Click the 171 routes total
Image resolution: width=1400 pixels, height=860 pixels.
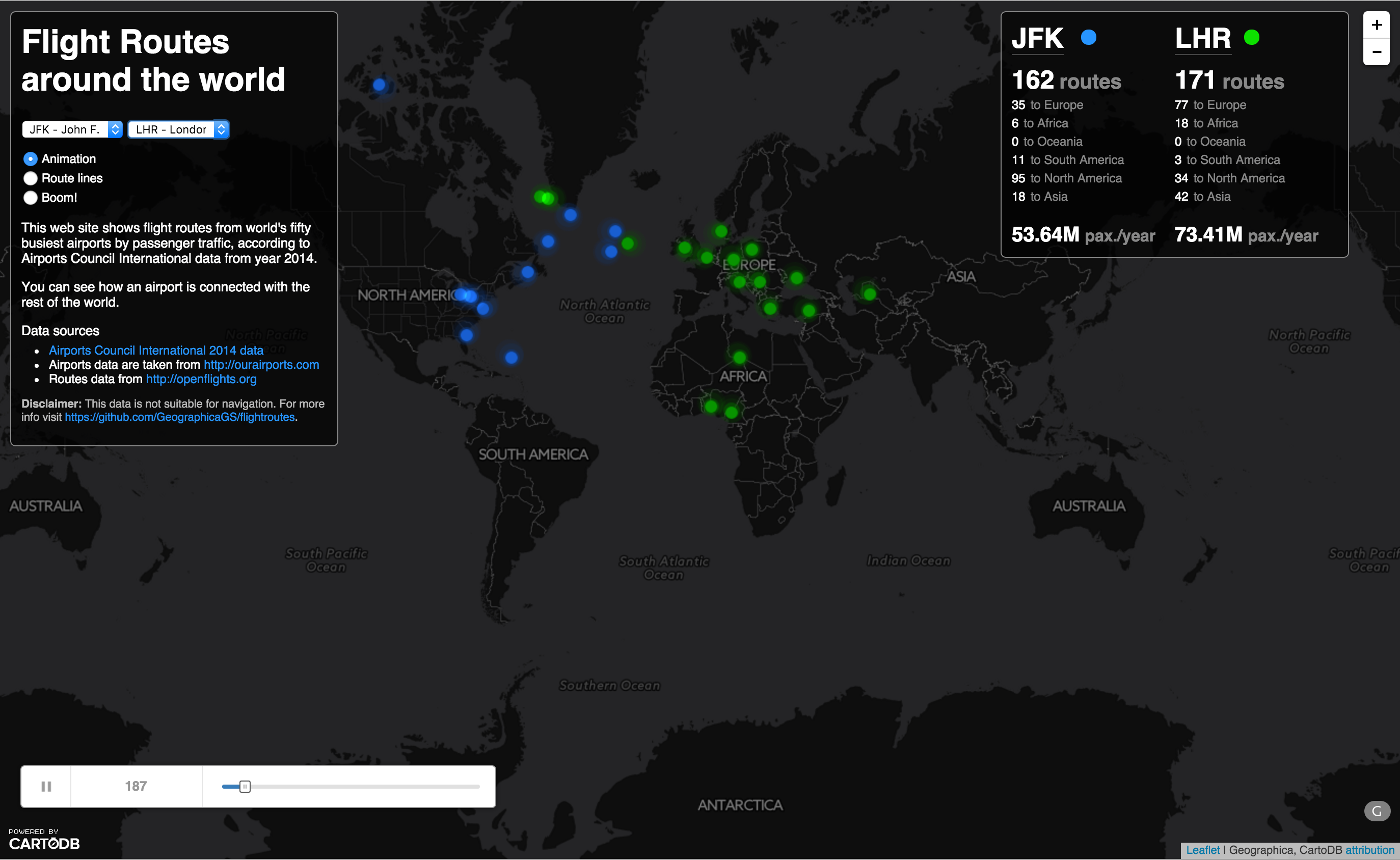coord(1229,81)
